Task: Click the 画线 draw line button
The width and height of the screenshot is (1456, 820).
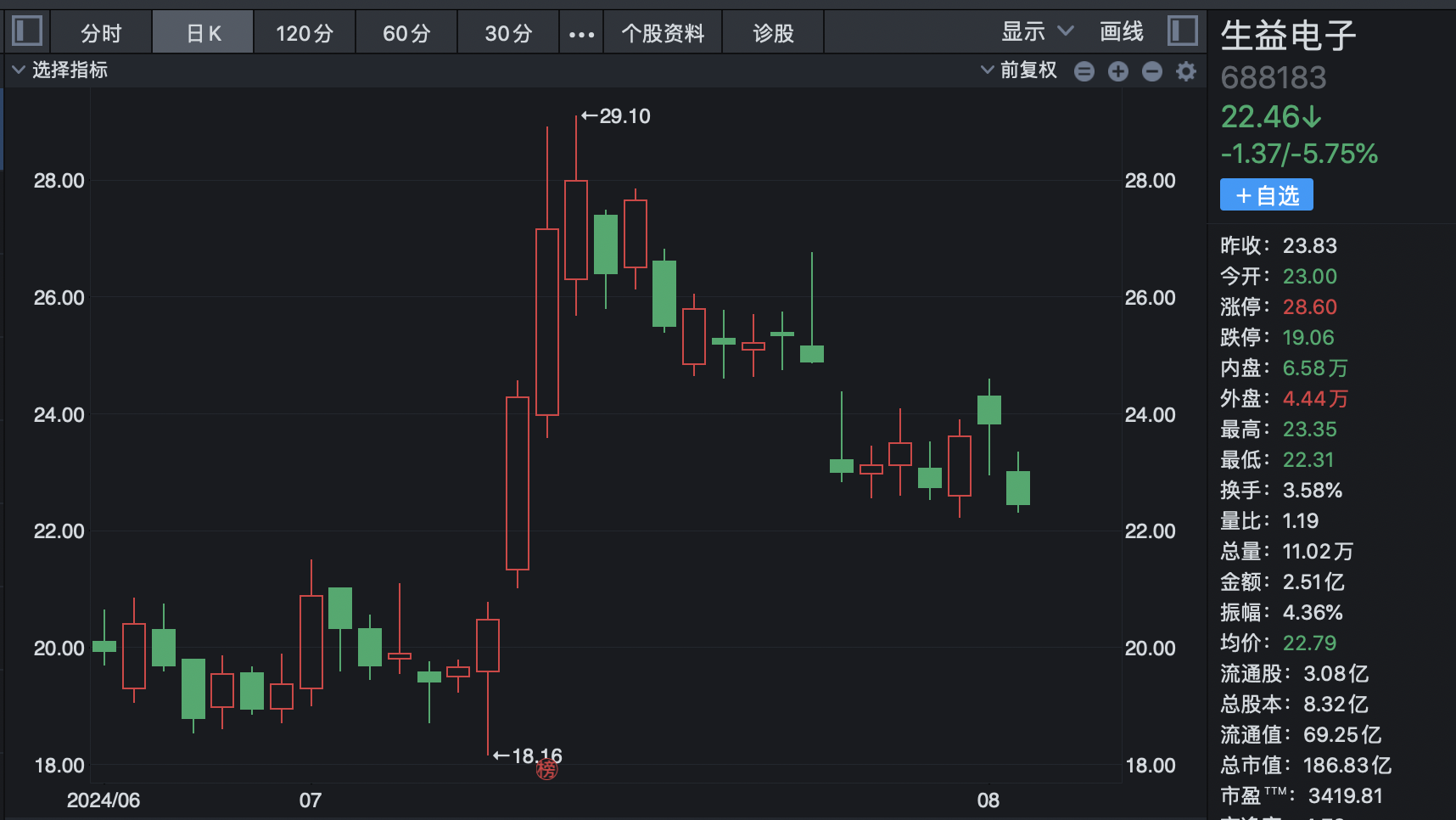Action: (1121, 32)
